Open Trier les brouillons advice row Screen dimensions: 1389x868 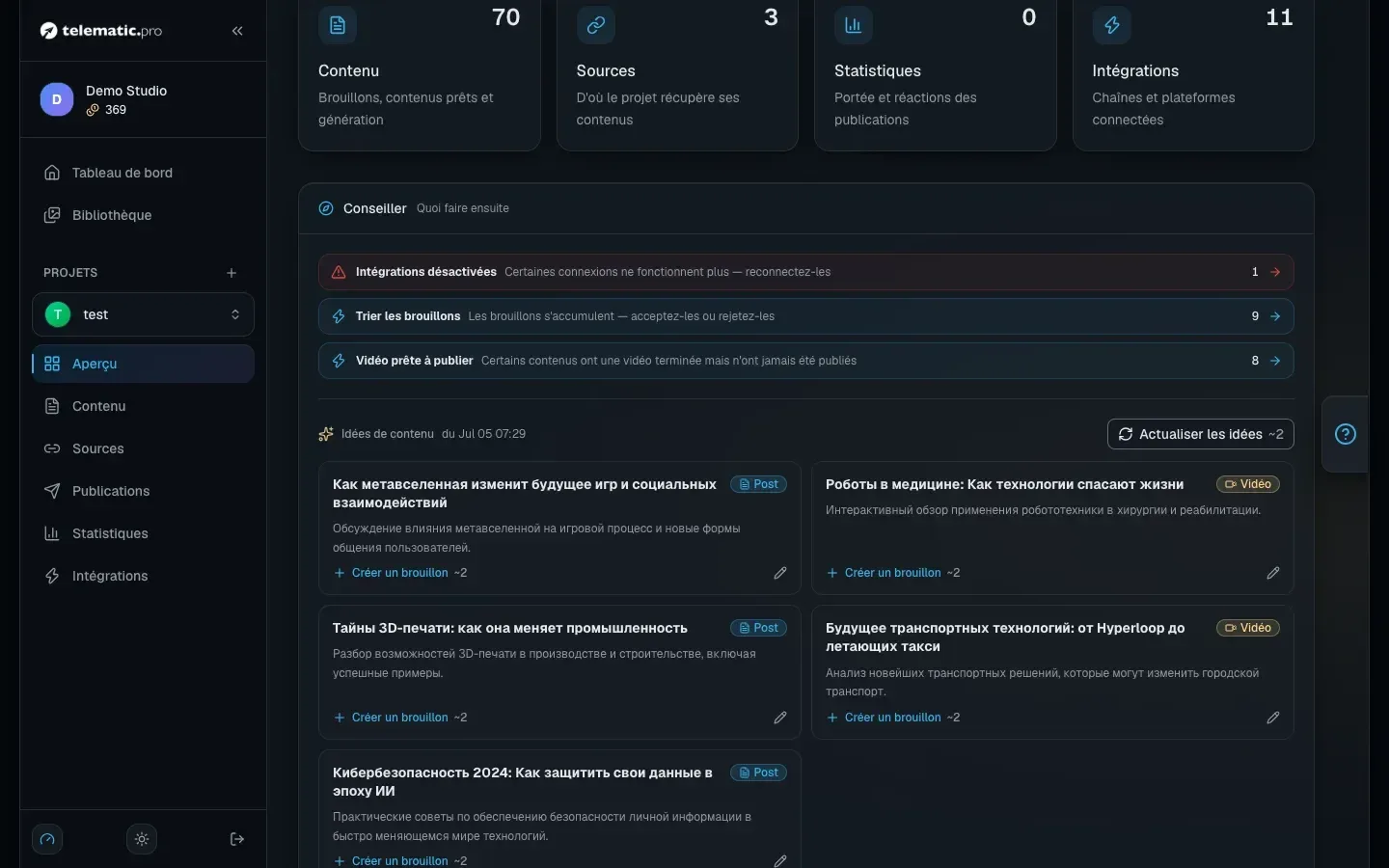pyautogui.click(x=806, y=316)
